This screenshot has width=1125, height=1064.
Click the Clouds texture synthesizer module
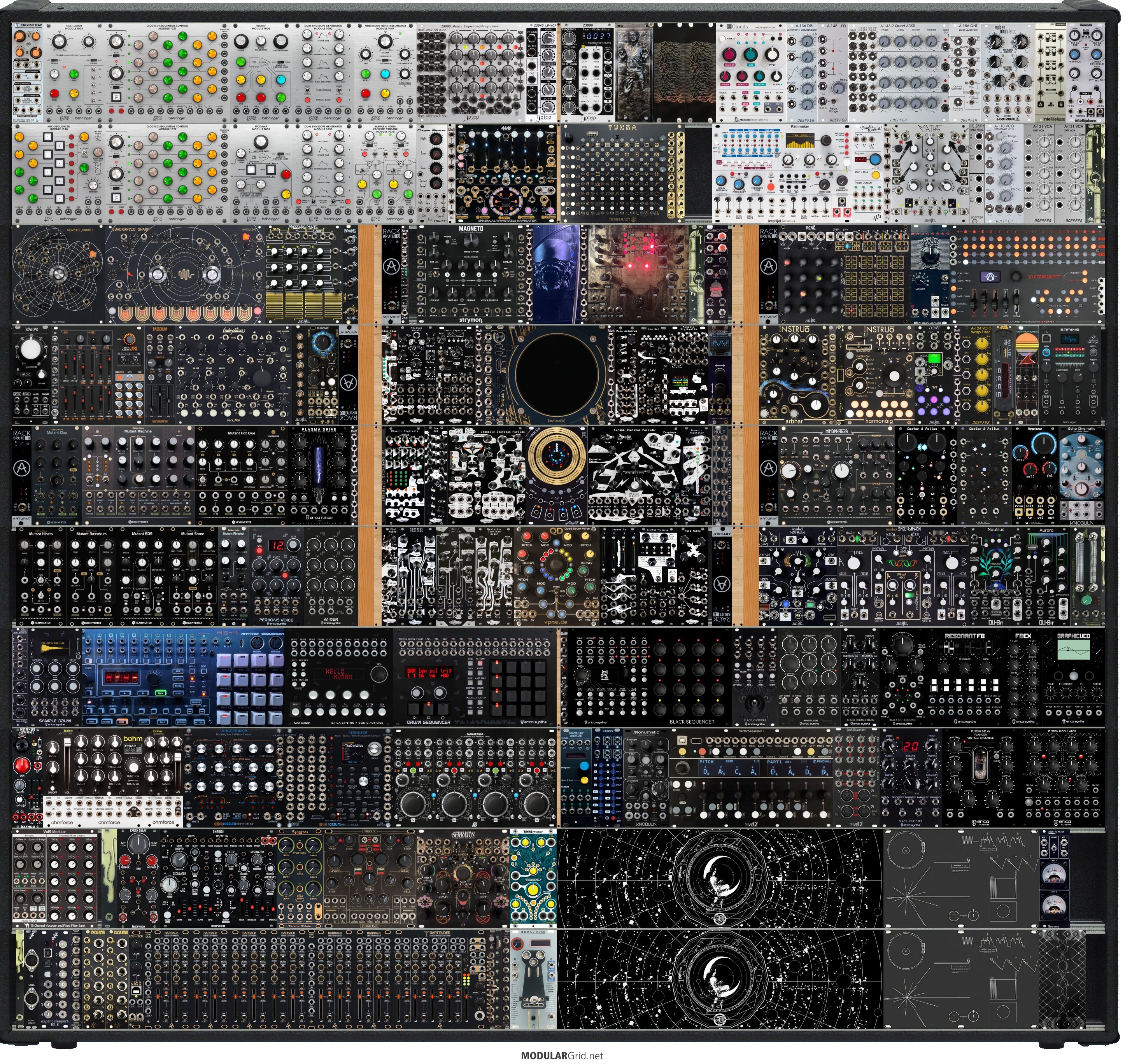[751, 73]
